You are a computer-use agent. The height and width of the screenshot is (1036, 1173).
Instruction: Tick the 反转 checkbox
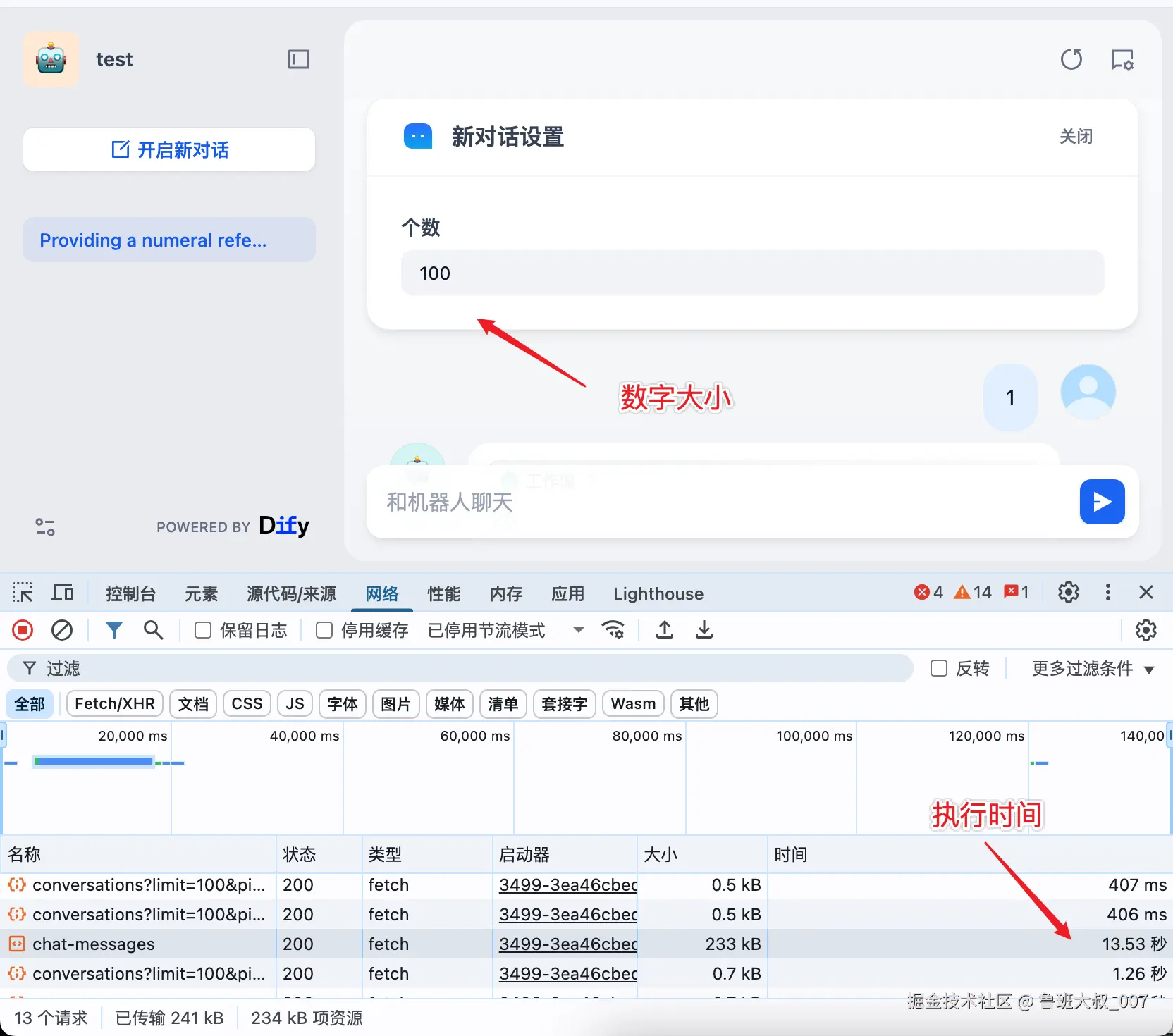(939, 668)
